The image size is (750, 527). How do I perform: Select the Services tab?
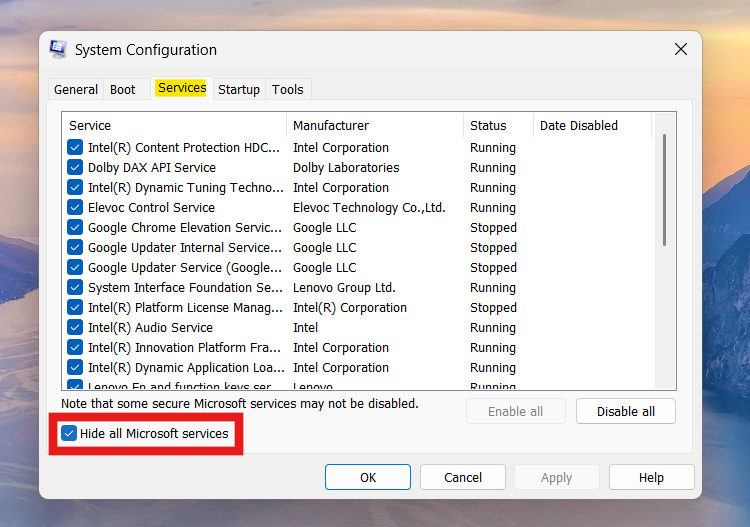pyautogui.click(x=182, y=88)
